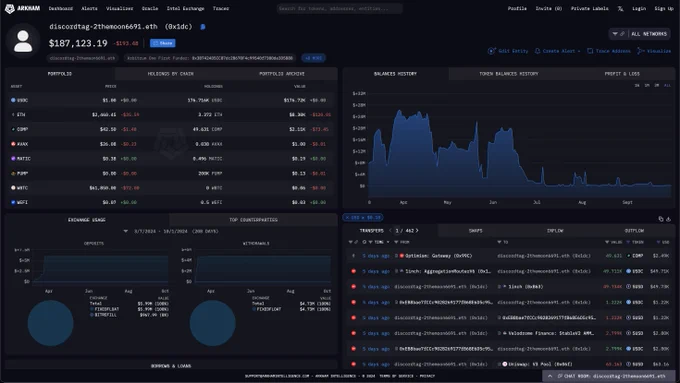
Task: Select the 1W chart range
Action: click(637, 85)
